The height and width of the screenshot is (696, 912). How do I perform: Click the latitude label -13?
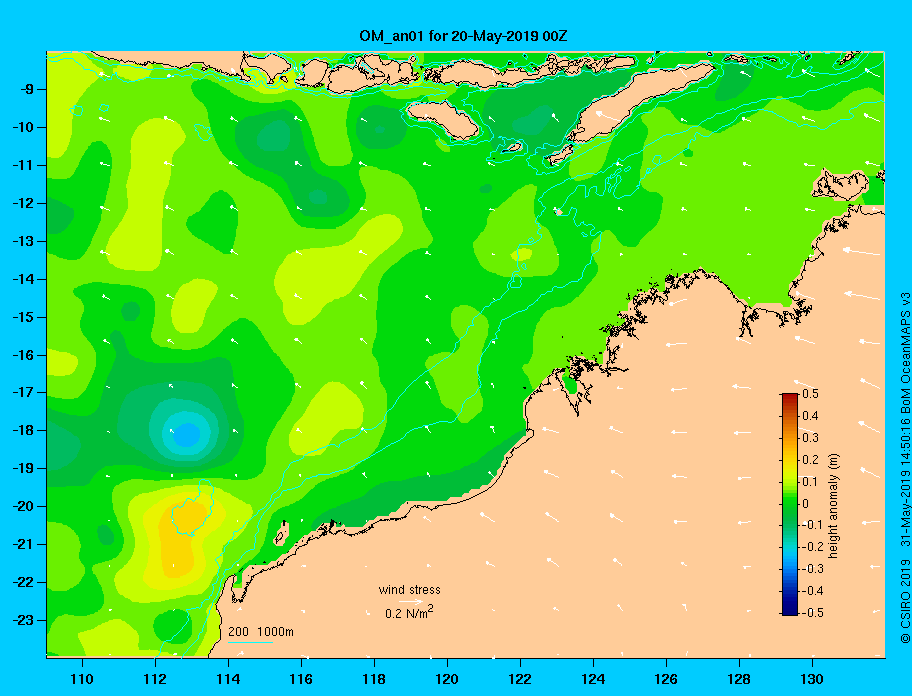click(x=27, y=241)
